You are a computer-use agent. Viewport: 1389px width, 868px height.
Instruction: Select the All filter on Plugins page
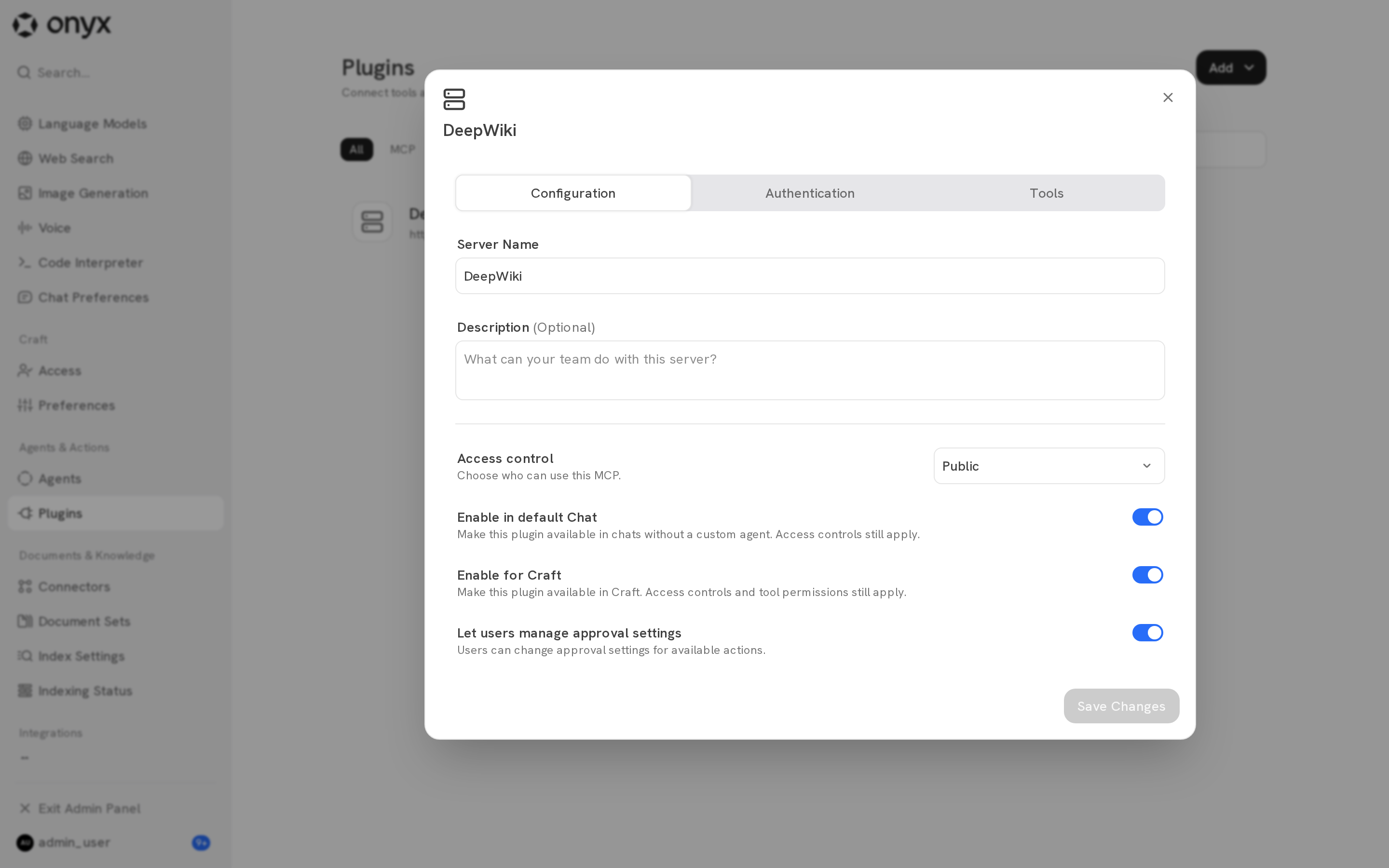tap(356, 149)
